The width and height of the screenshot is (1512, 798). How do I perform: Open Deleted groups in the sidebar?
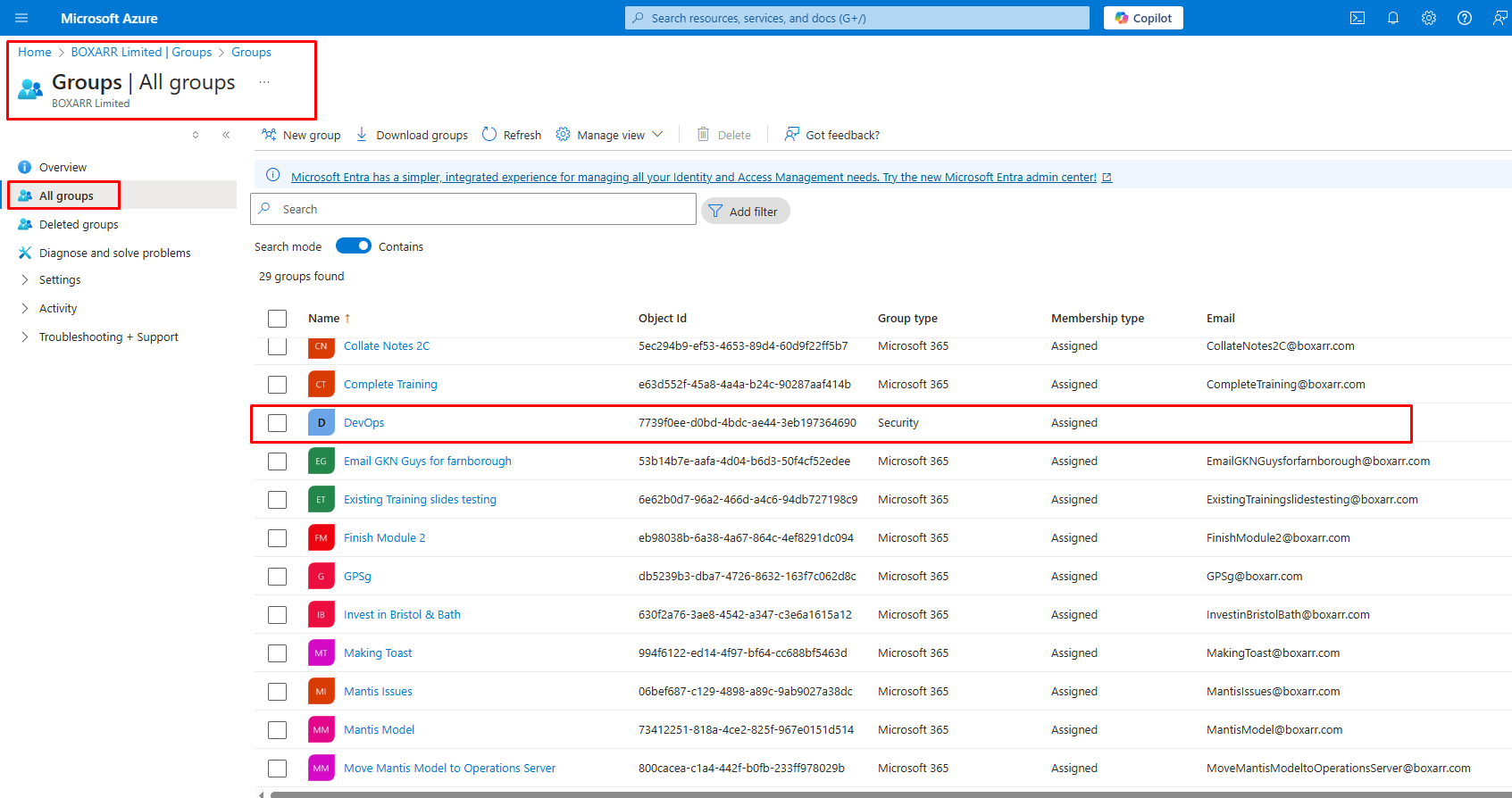point(79,224)
